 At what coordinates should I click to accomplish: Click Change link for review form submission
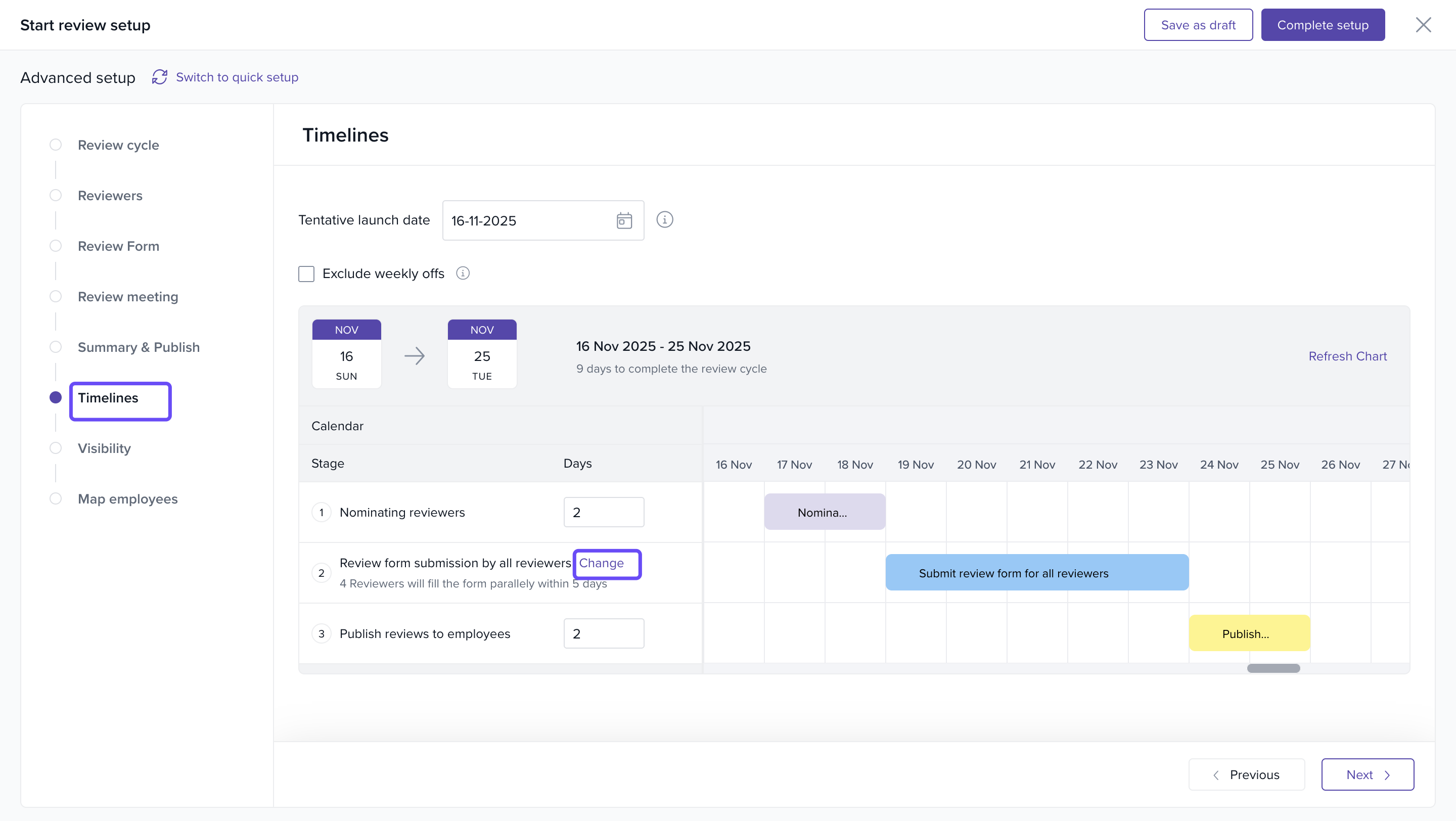coord(602,563)
